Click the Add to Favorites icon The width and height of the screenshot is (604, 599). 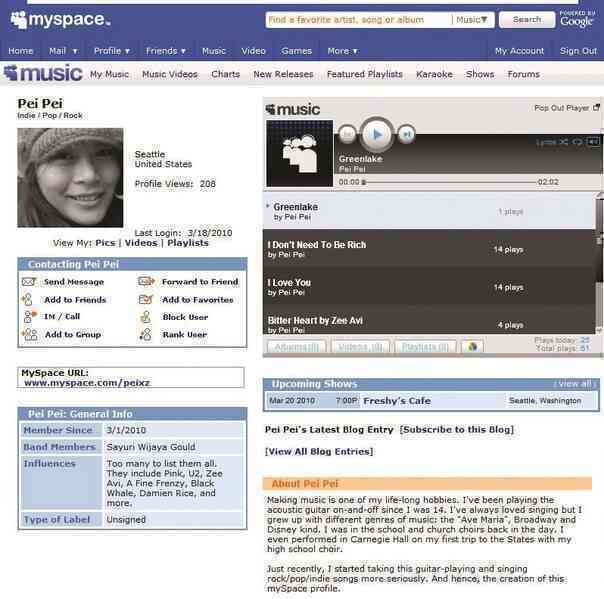146,299
